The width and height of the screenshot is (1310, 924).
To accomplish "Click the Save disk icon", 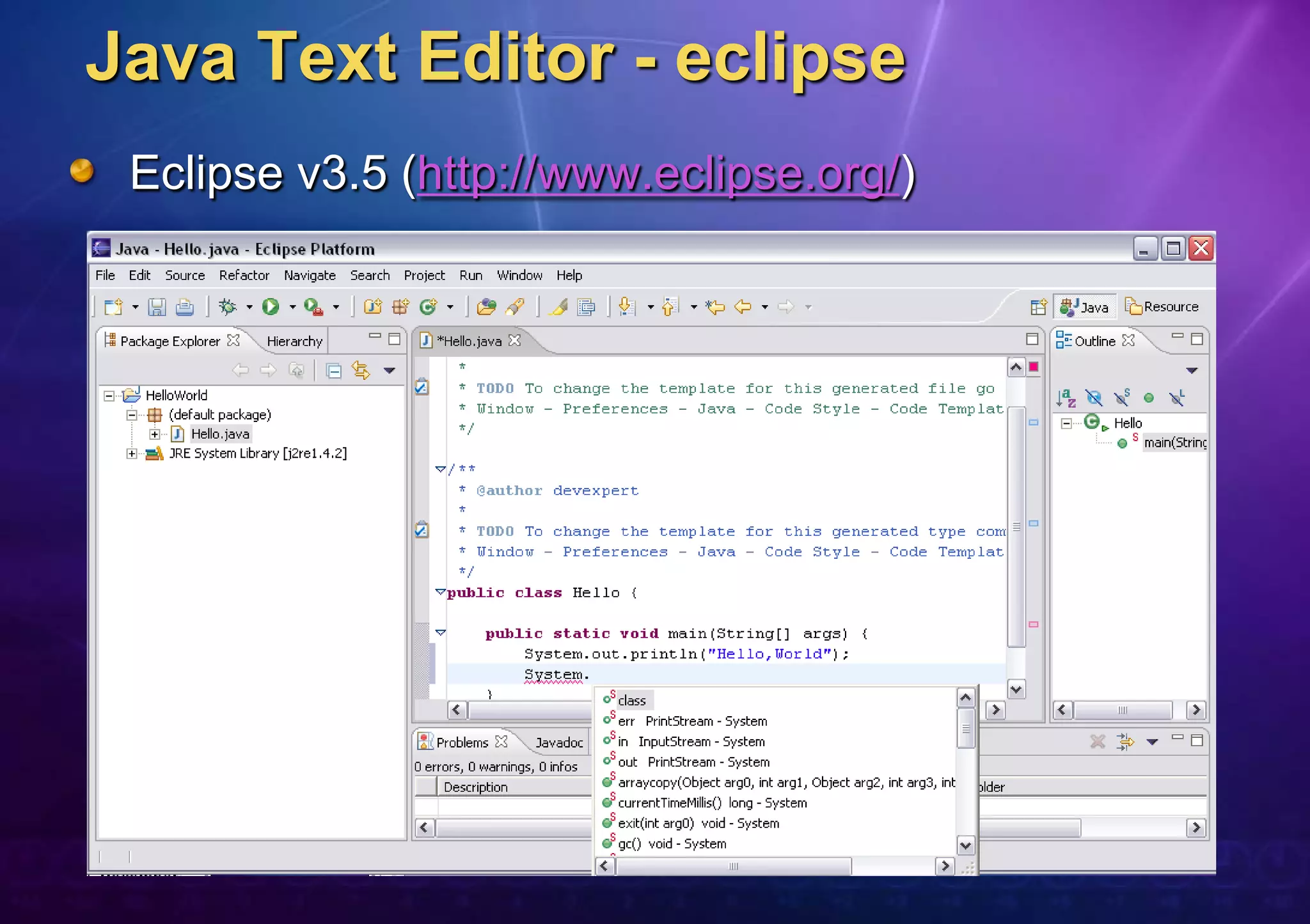I will (157, 307).
